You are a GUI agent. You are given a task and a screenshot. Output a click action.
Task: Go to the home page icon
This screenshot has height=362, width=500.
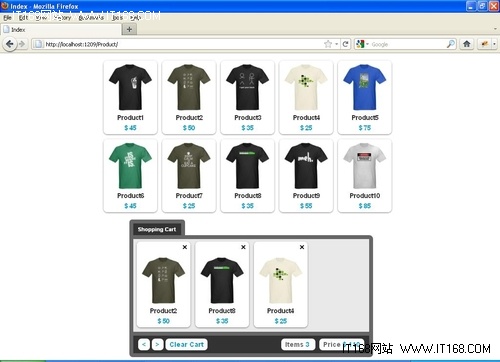[467, 44]
